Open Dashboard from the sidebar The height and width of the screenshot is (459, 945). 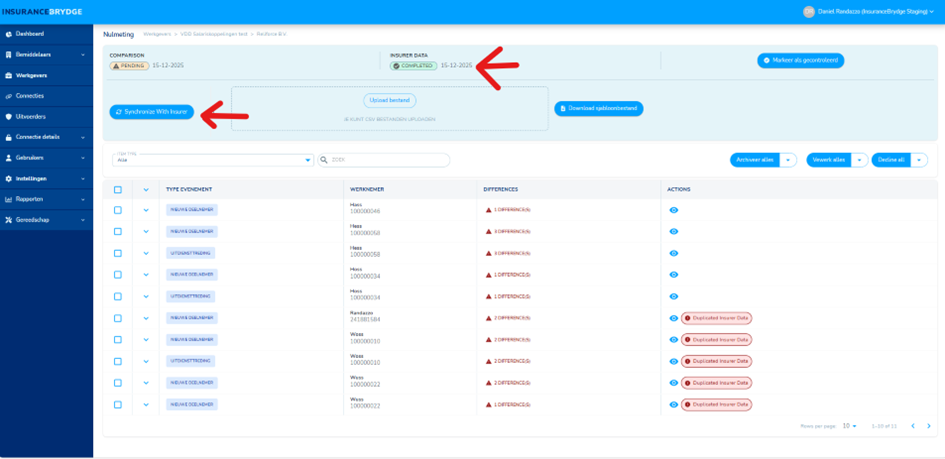coord(46,34)
